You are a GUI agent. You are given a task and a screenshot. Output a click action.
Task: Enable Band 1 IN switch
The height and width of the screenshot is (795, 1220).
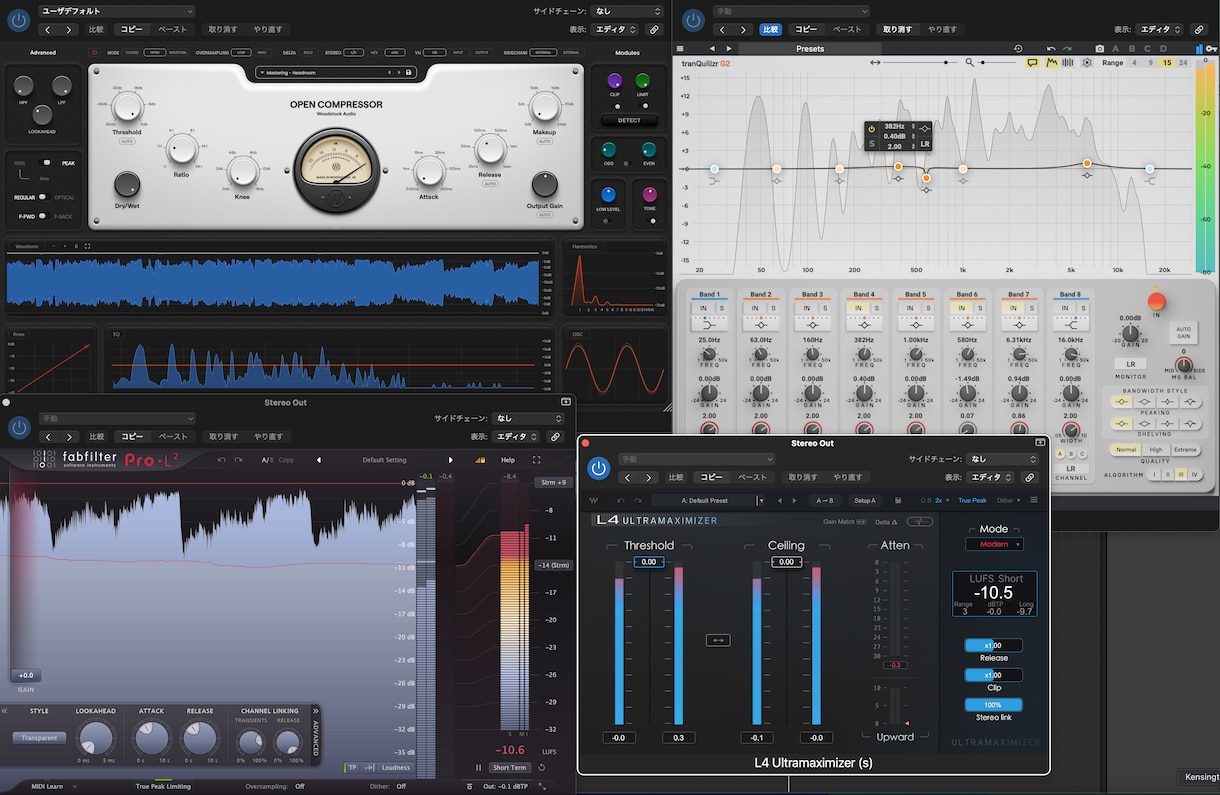[704, 308]
